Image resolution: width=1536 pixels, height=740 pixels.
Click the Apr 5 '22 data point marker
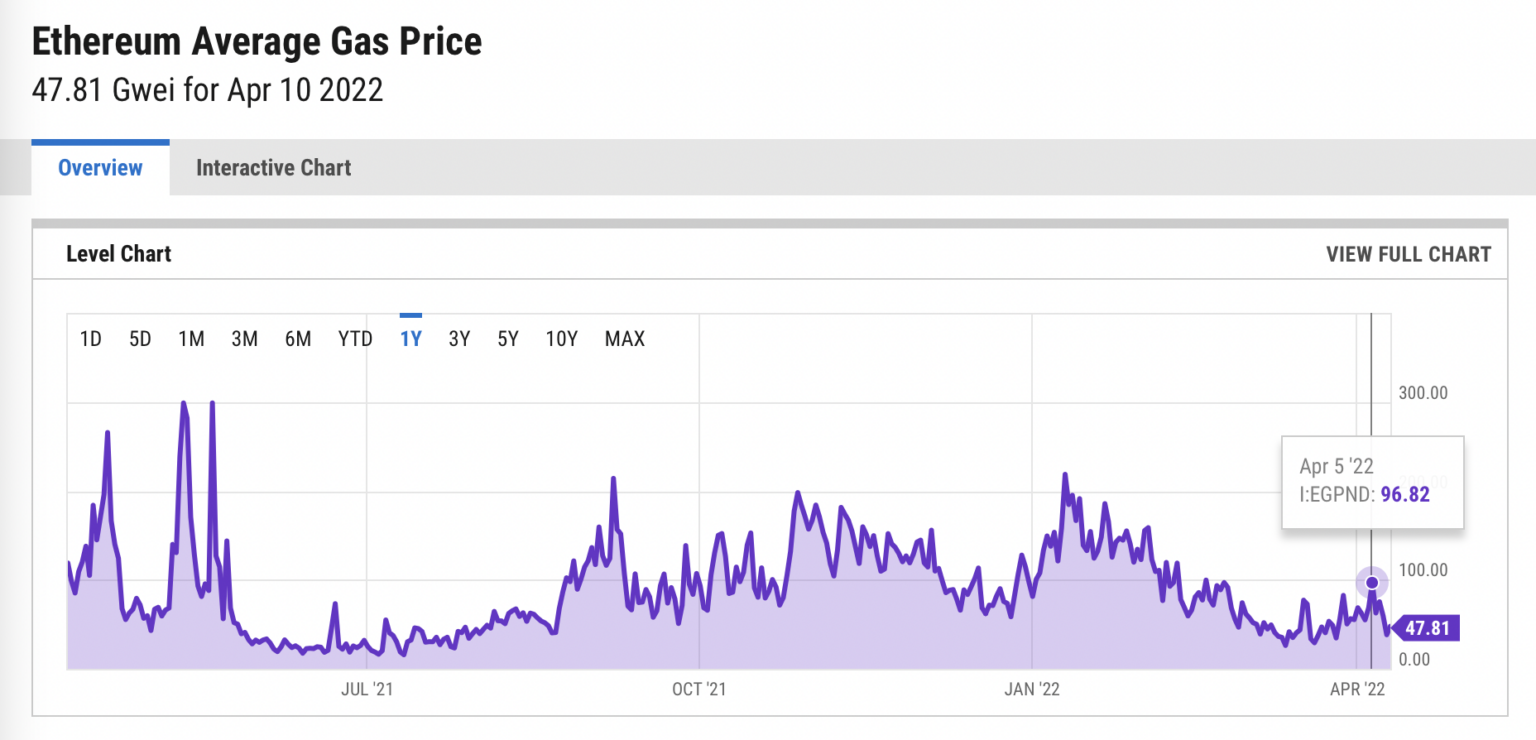(1372, 582)
